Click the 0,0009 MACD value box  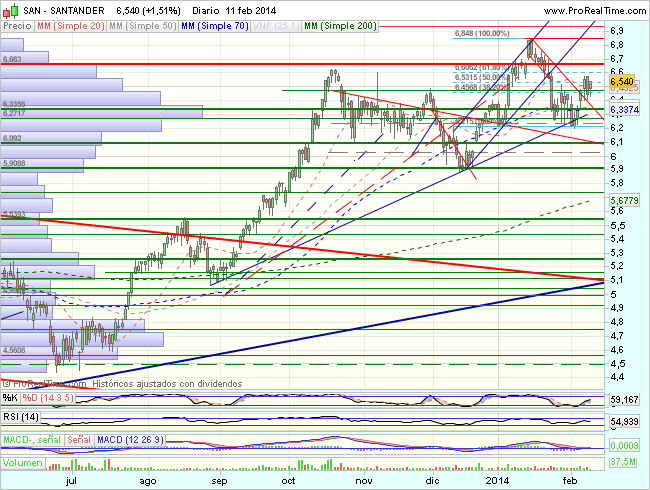[x=624, y=446]
